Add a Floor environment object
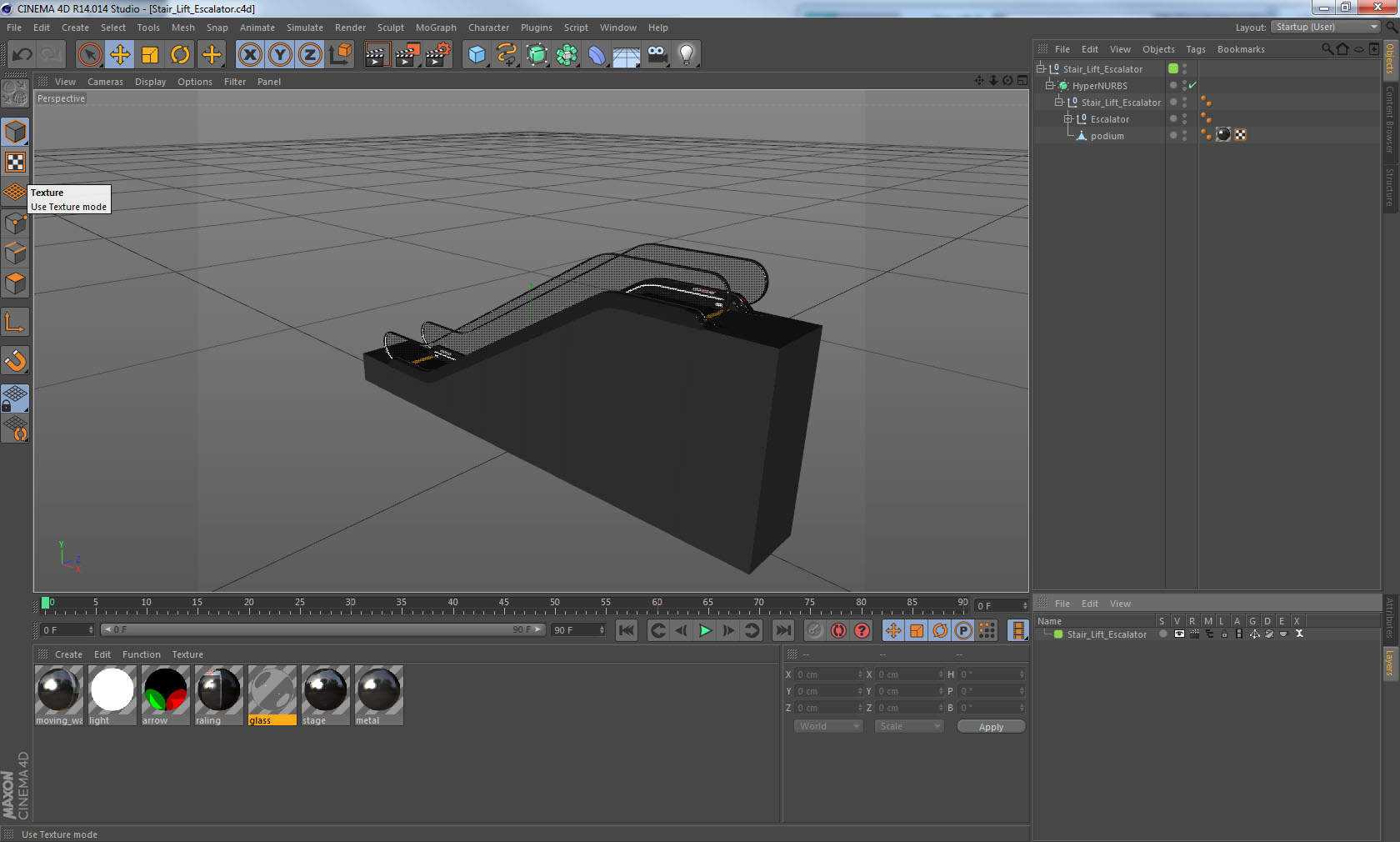1400x842 pixels. tap(627, 55)
